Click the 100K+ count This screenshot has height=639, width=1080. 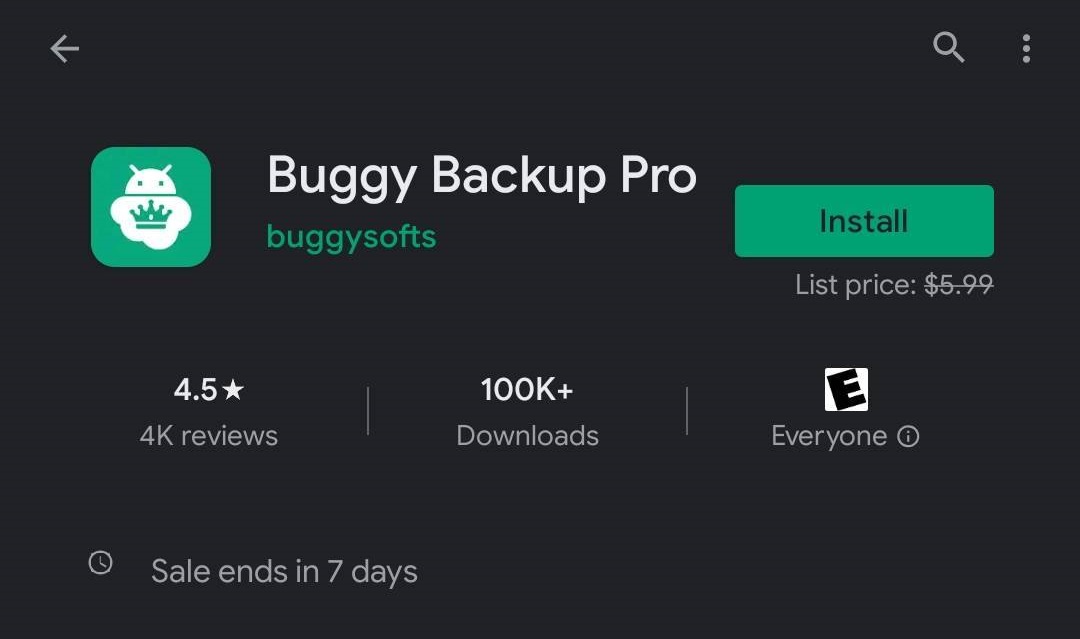pos(527,390)
